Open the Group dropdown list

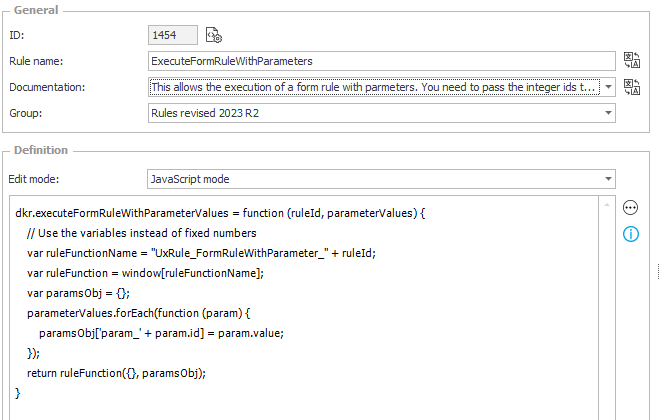click(609, 113)
